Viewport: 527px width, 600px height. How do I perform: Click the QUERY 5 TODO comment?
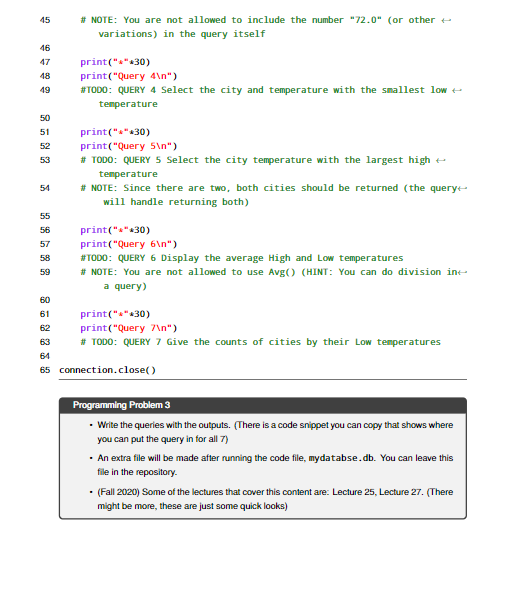[263, 167]
